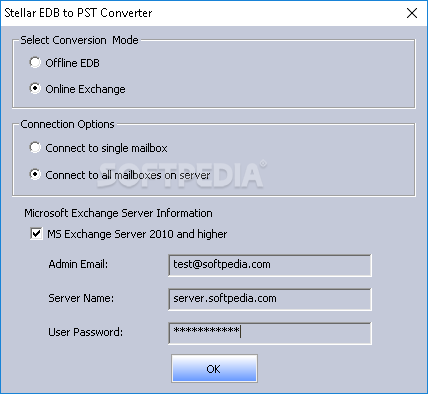Click the User Password label

pos(86,332)
